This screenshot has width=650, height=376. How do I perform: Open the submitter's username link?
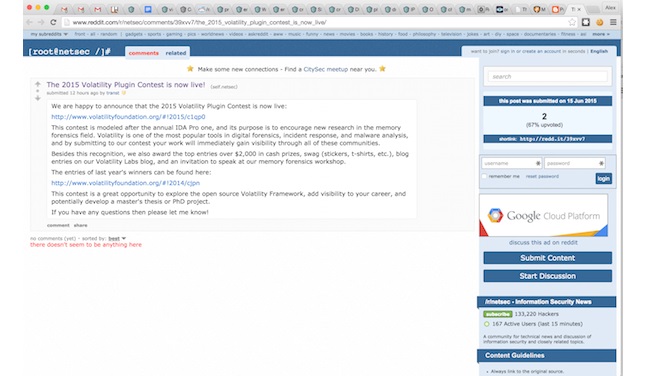[113, 93]
